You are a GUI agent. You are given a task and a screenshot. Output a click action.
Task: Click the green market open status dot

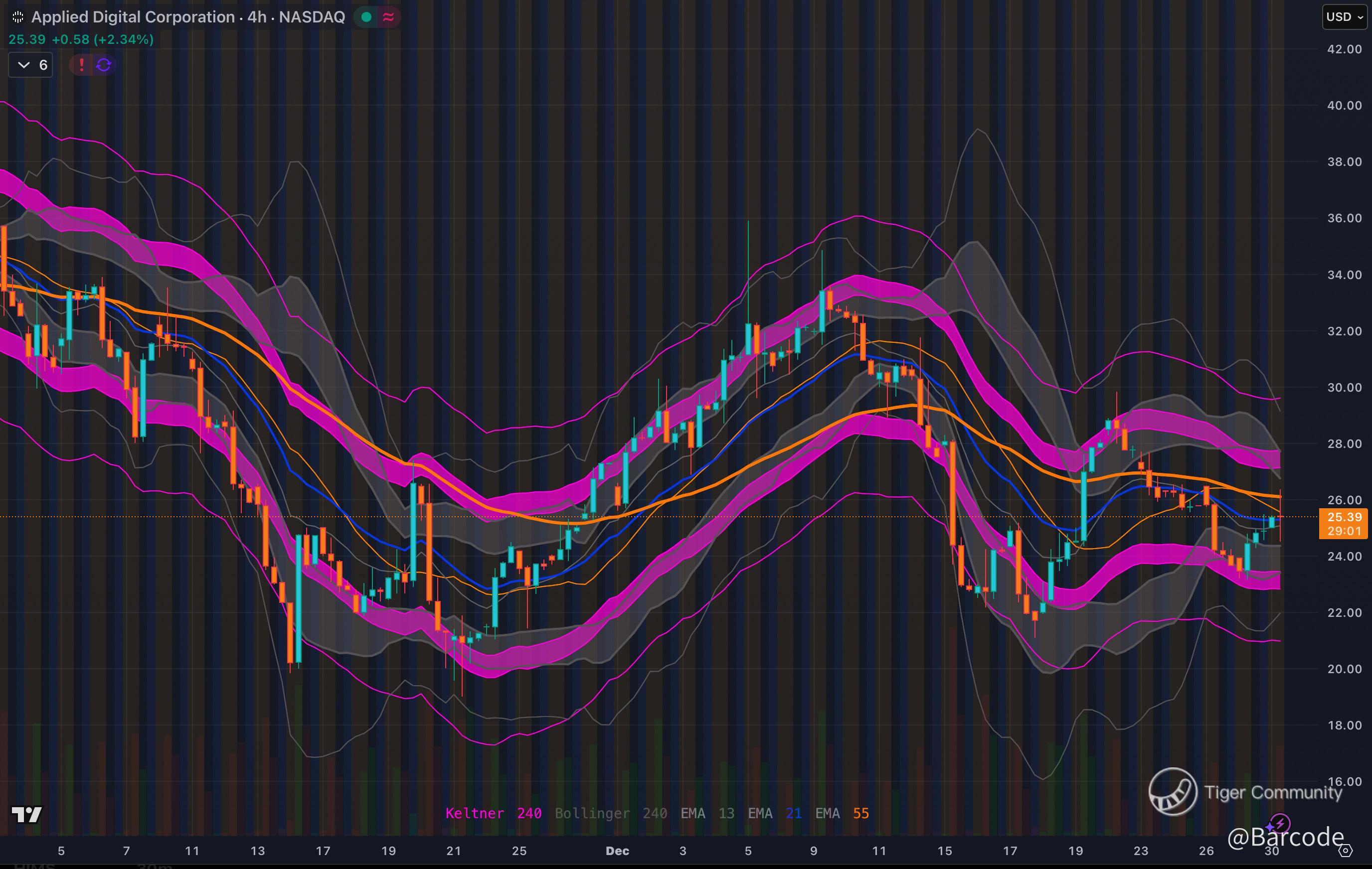click(x=366, y=17)
